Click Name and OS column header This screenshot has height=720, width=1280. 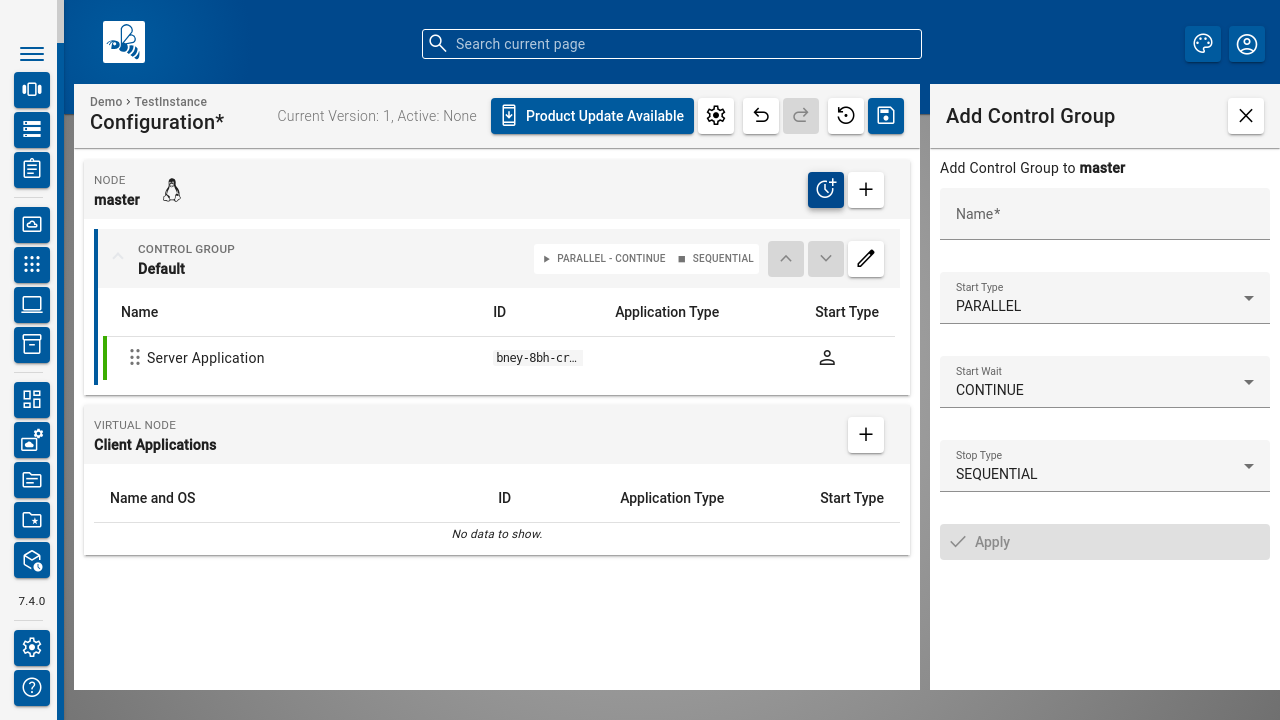point(153,498)
